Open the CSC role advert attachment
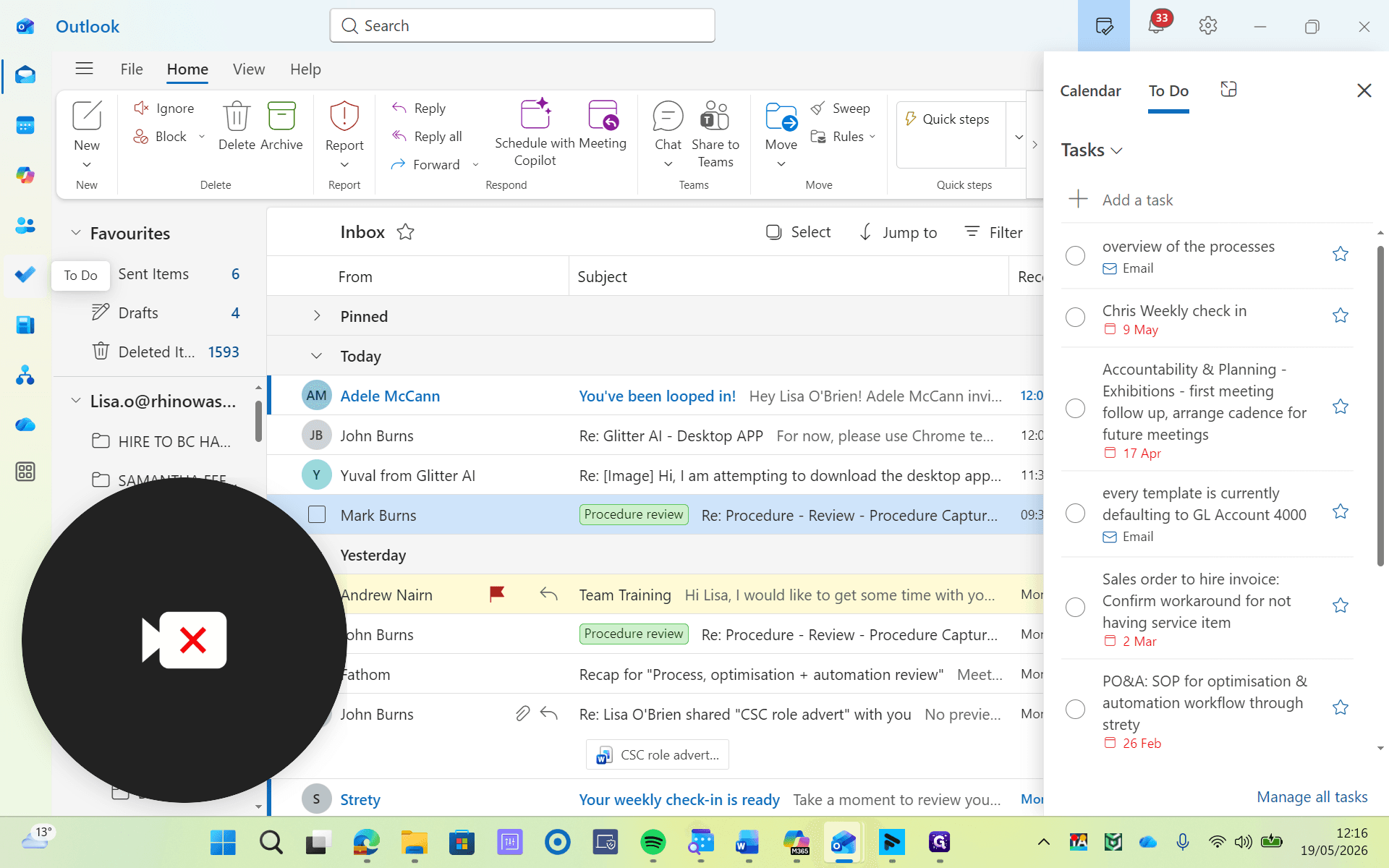Image resolution: width=1389 pixels, height=868 pixels. [658, 755]
